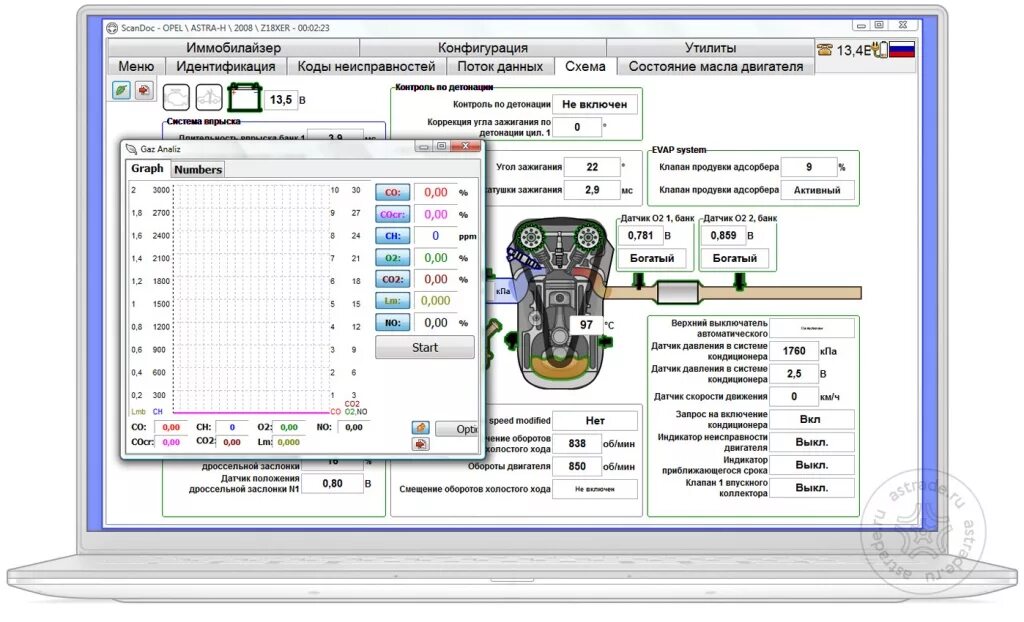The height and width of the screenshot is (622, 1024).
Task: Click the Не включен detonation control field
Action: [594, 105]
